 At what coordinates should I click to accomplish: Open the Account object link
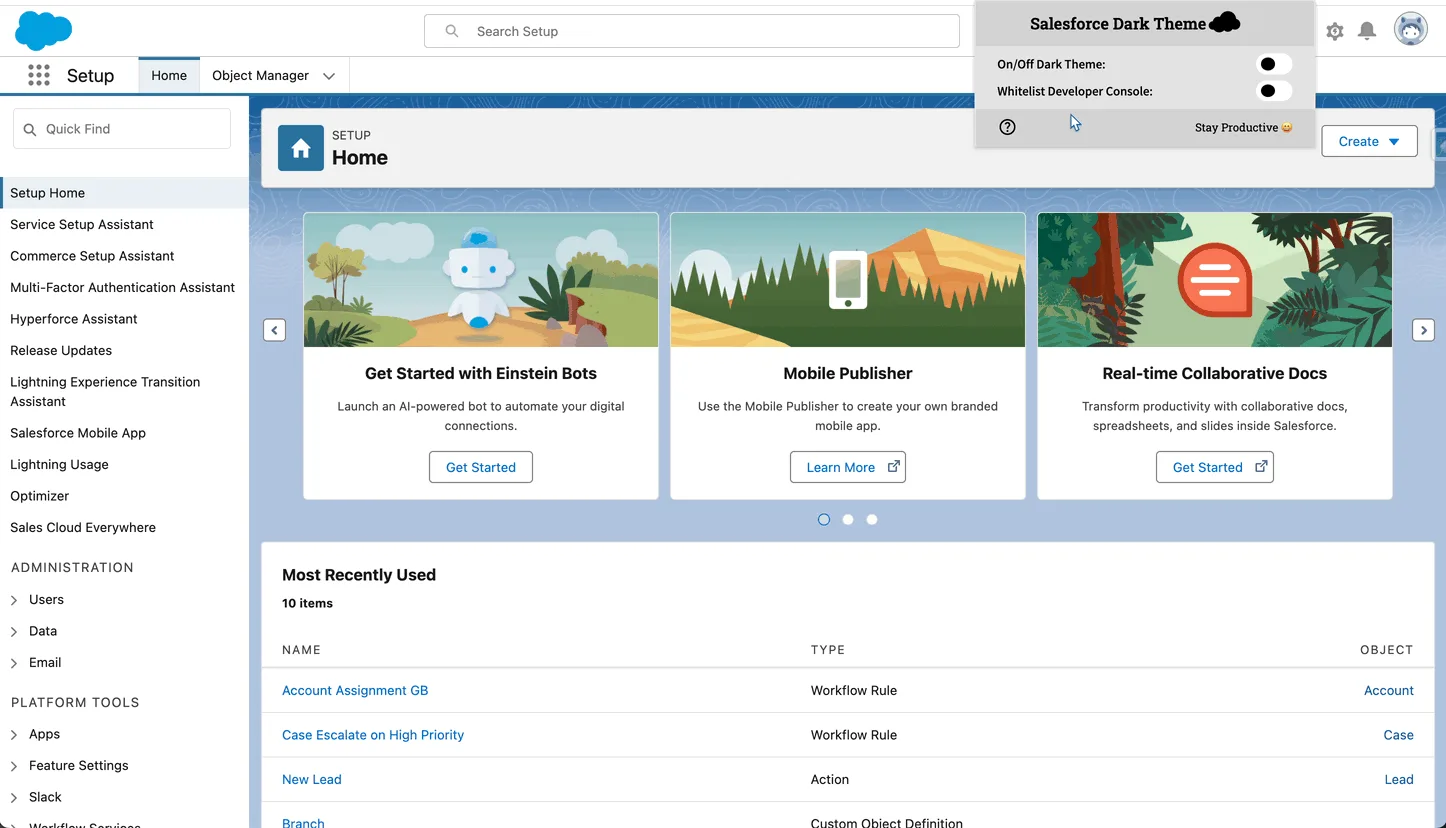(1389, 691)
